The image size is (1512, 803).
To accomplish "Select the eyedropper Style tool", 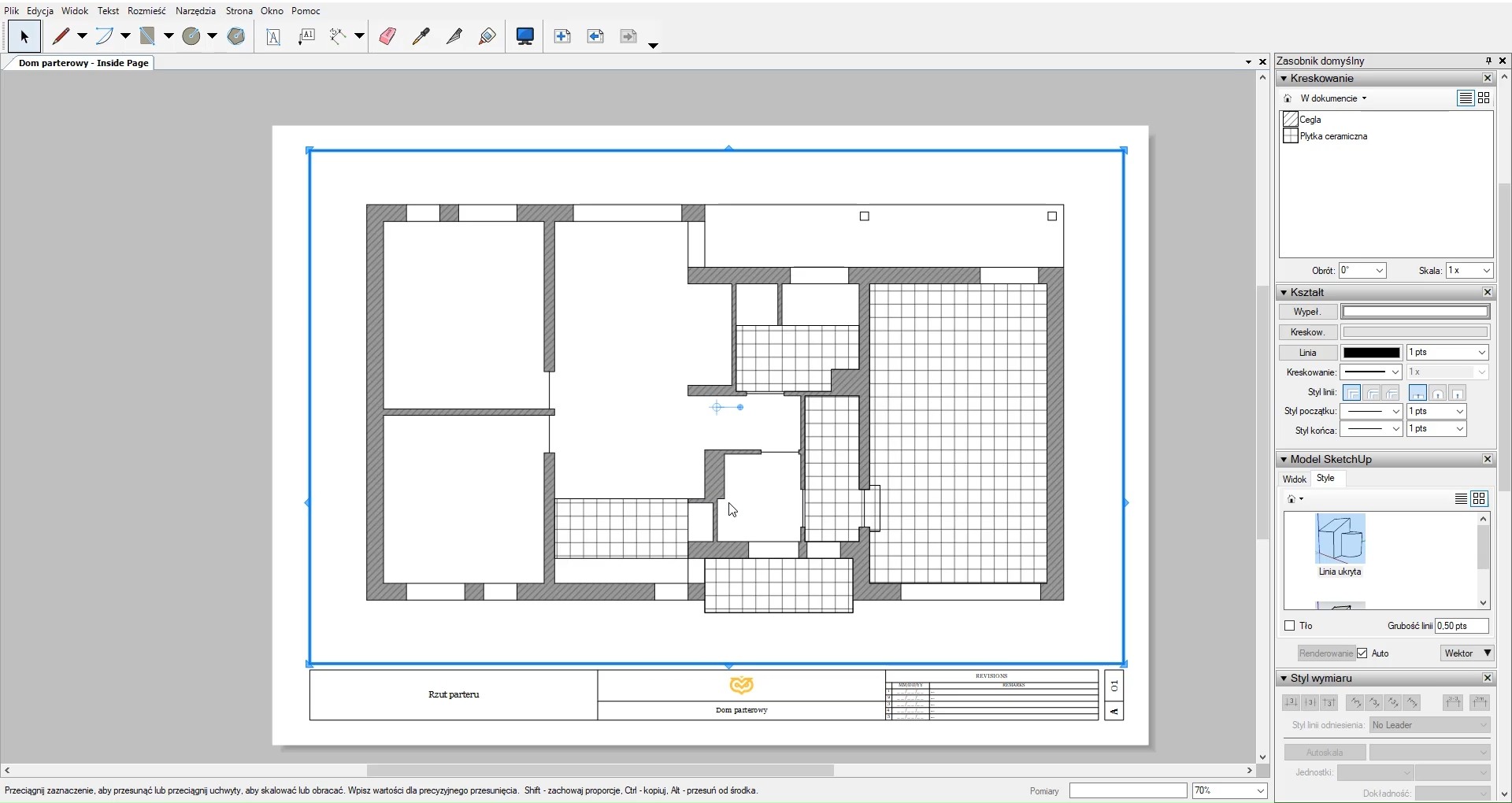I will click(x=422, y=36).
